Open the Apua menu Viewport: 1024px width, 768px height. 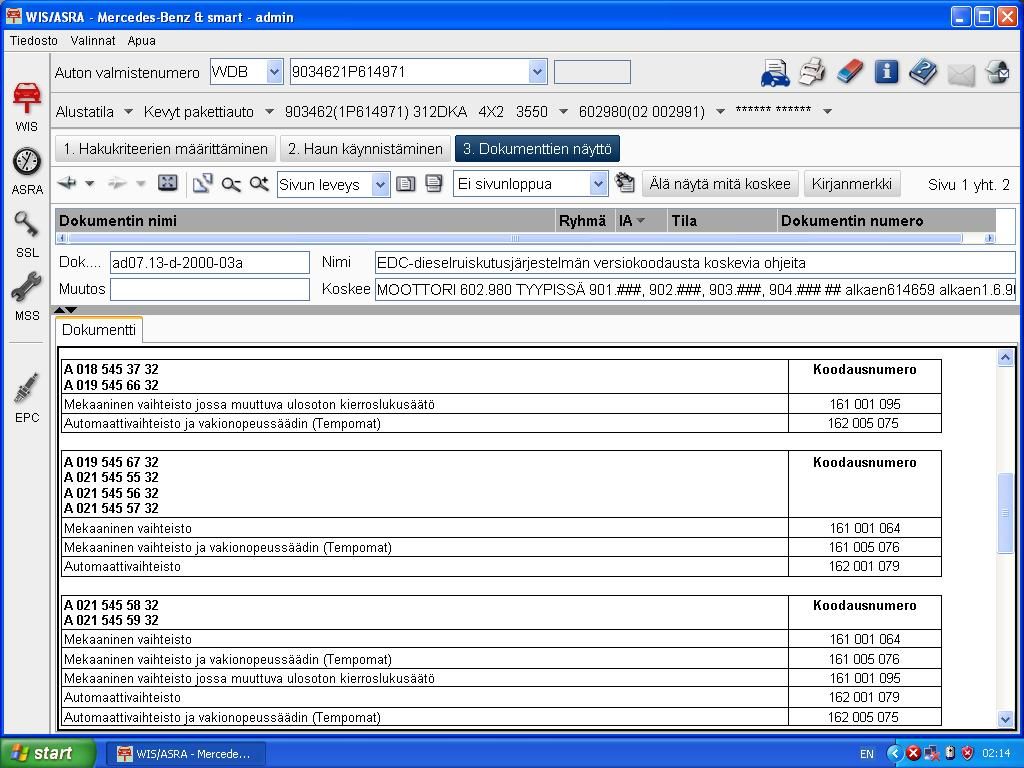pyautogui.click(x=142, y=40)
